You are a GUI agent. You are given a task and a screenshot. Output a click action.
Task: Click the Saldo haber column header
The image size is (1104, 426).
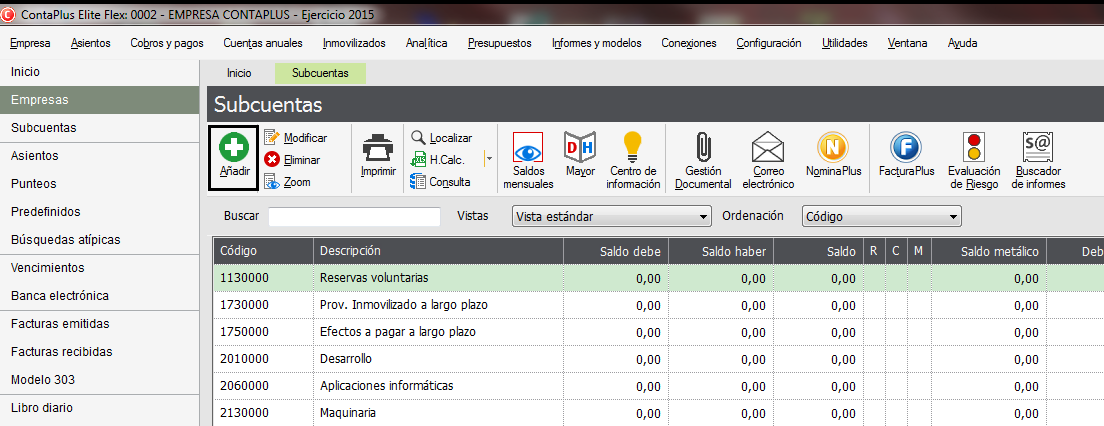coord(722,251)
